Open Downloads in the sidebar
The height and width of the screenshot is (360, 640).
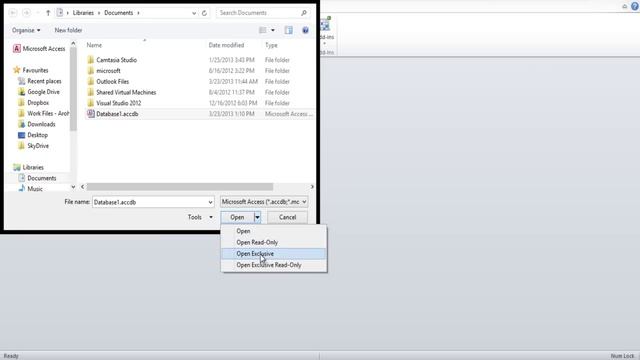tap(41, 124)
